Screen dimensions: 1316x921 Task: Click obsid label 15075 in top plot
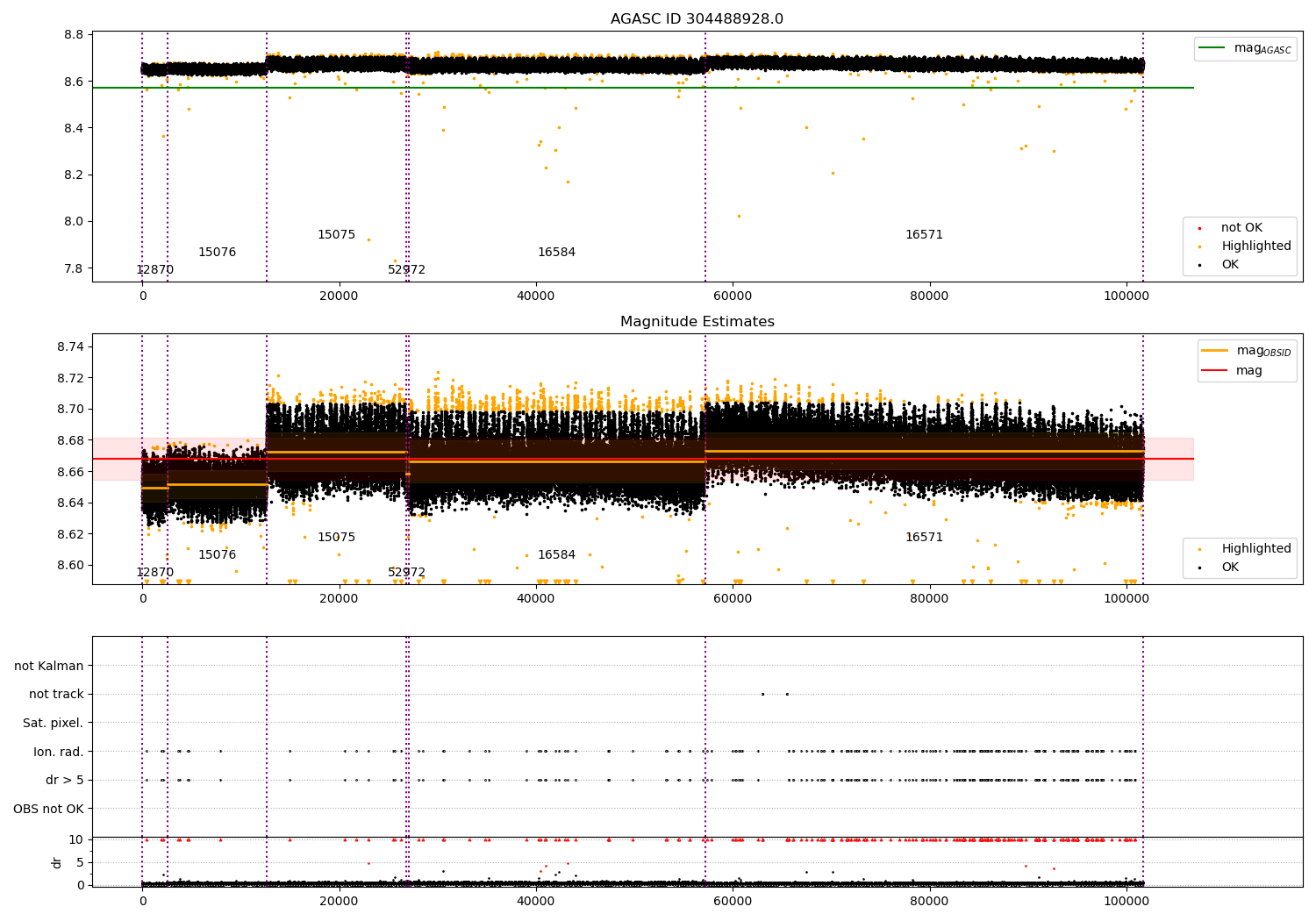point(336,234)
